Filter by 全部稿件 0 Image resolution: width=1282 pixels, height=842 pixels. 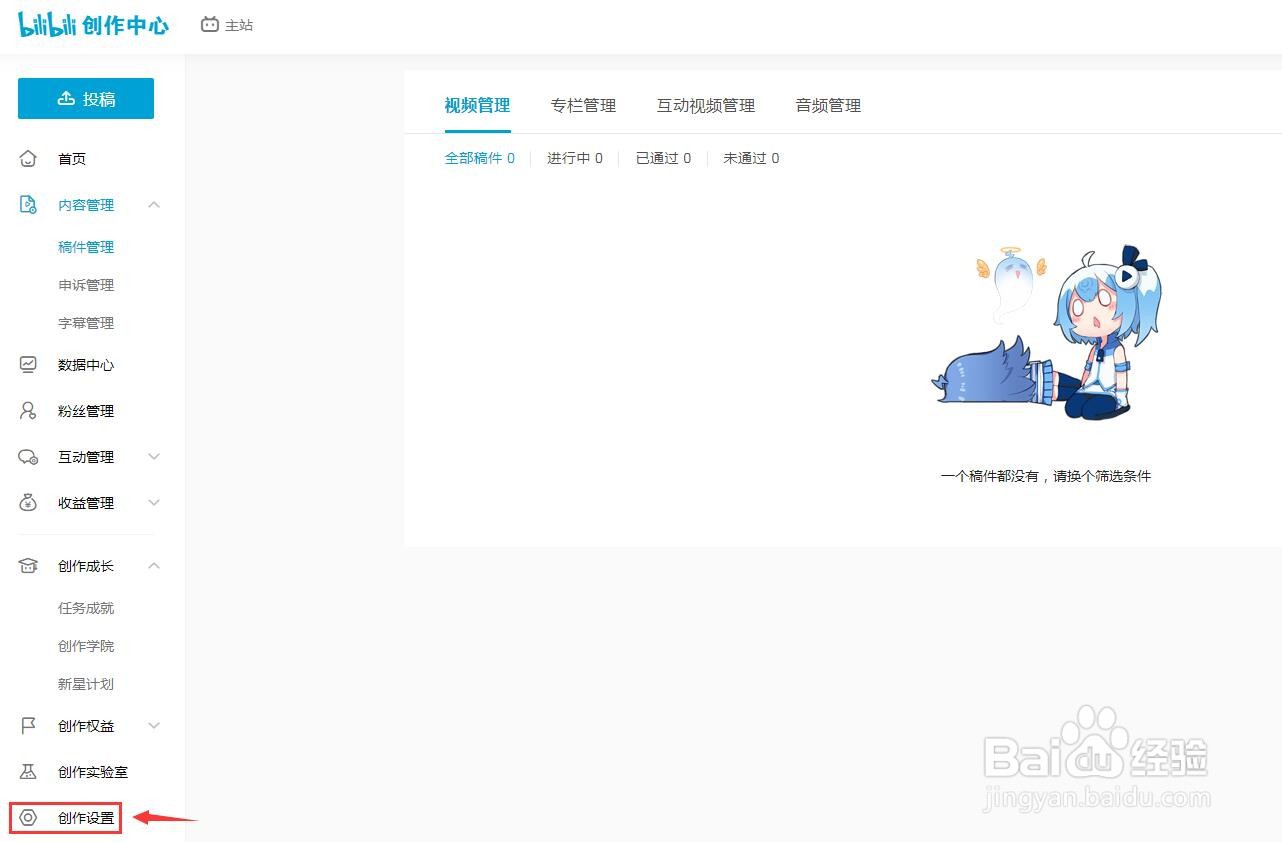[480, 158]
